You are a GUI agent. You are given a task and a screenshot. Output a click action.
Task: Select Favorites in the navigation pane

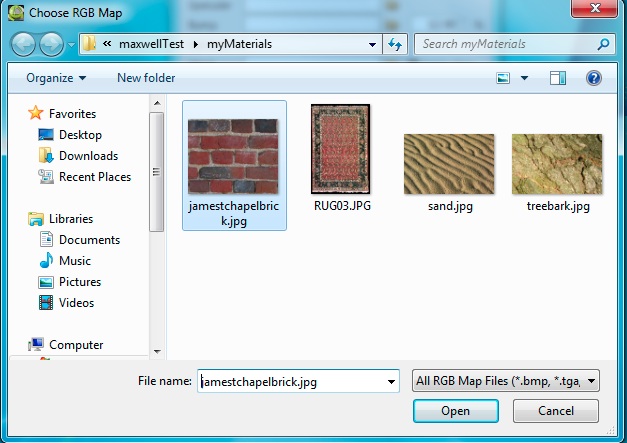(x=72, y=114)
